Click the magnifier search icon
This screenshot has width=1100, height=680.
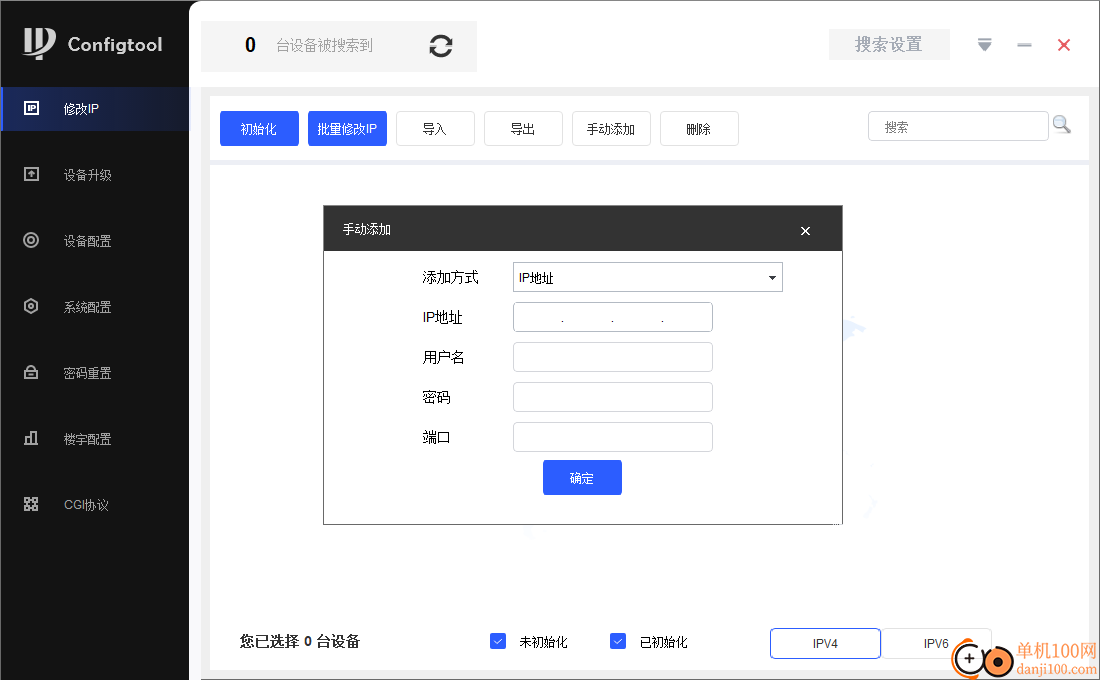[x=1061, y=125]
